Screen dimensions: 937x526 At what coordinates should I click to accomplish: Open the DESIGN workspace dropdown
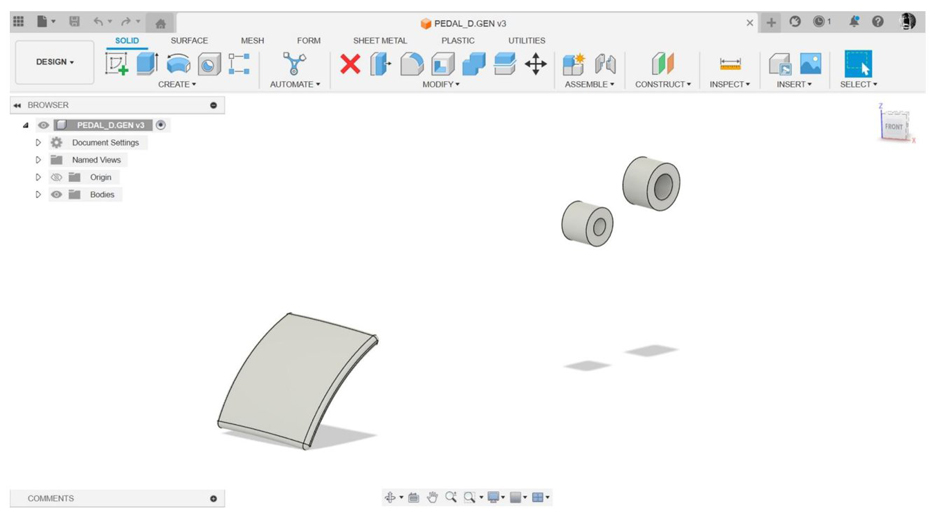click(55, 62)
